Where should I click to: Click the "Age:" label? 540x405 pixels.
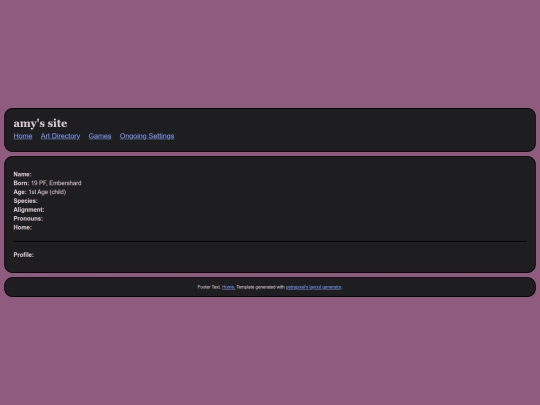[20, 192]
